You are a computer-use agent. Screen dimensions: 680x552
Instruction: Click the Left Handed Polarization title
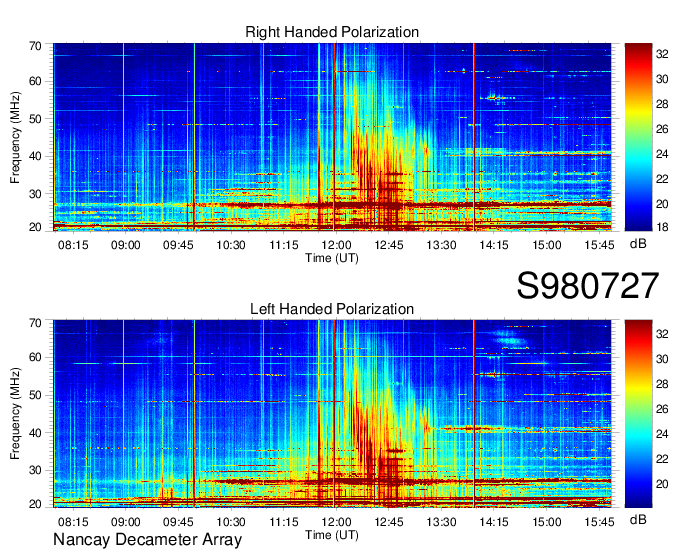click(x=332, y=309)
